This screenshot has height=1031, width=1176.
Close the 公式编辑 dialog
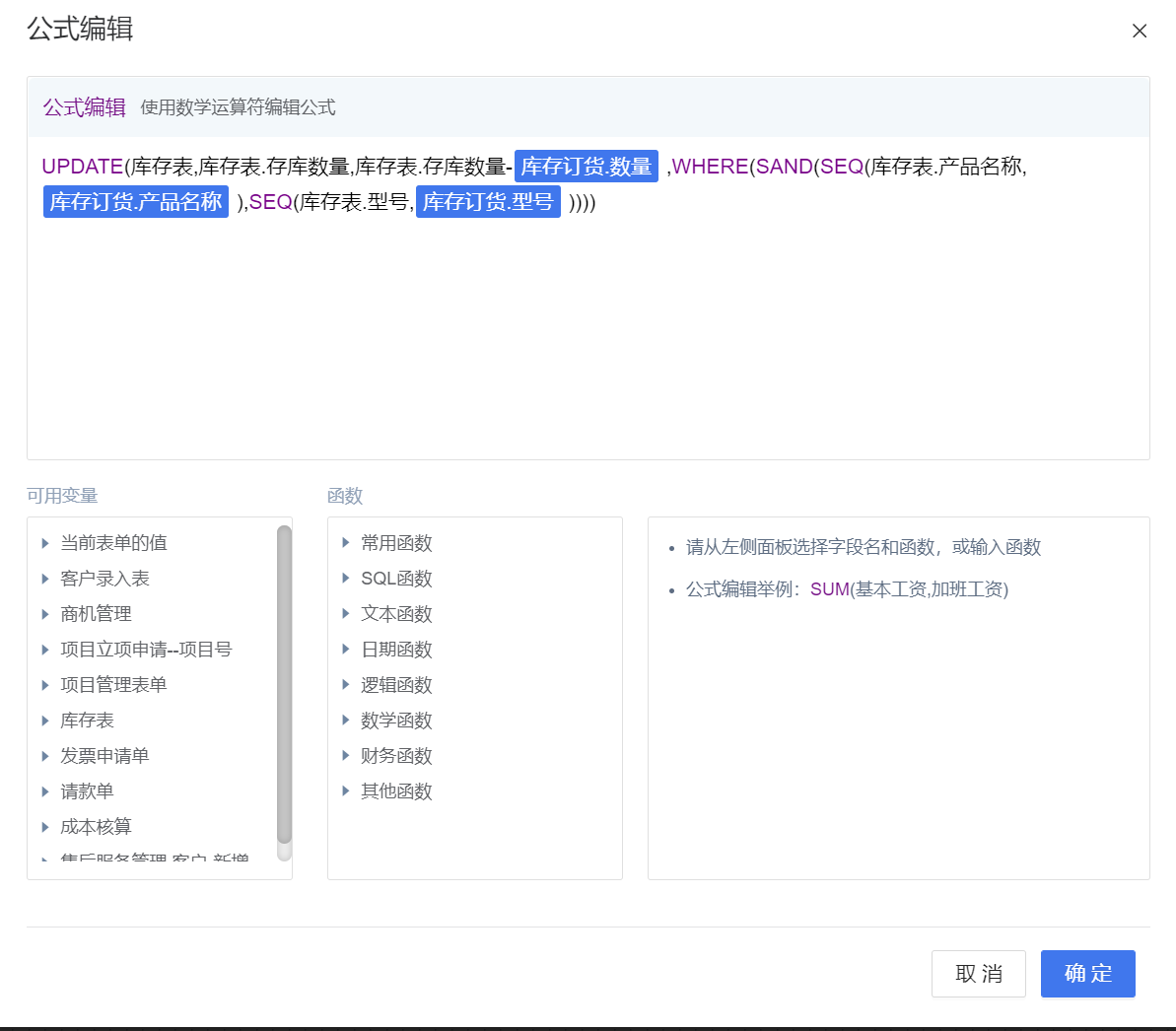(1140, 31)
